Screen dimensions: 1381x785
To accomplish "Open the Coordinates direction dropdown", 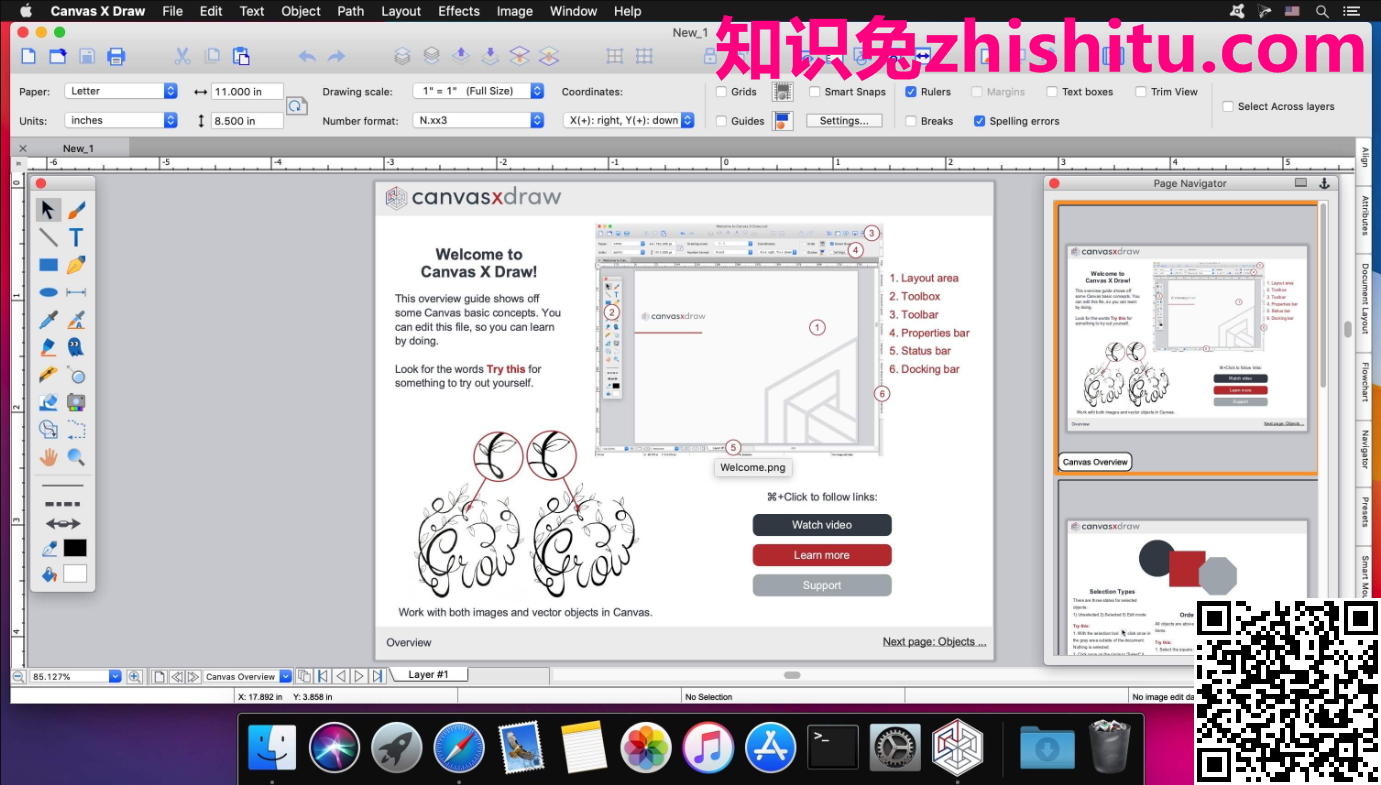I will coord(629,120).
